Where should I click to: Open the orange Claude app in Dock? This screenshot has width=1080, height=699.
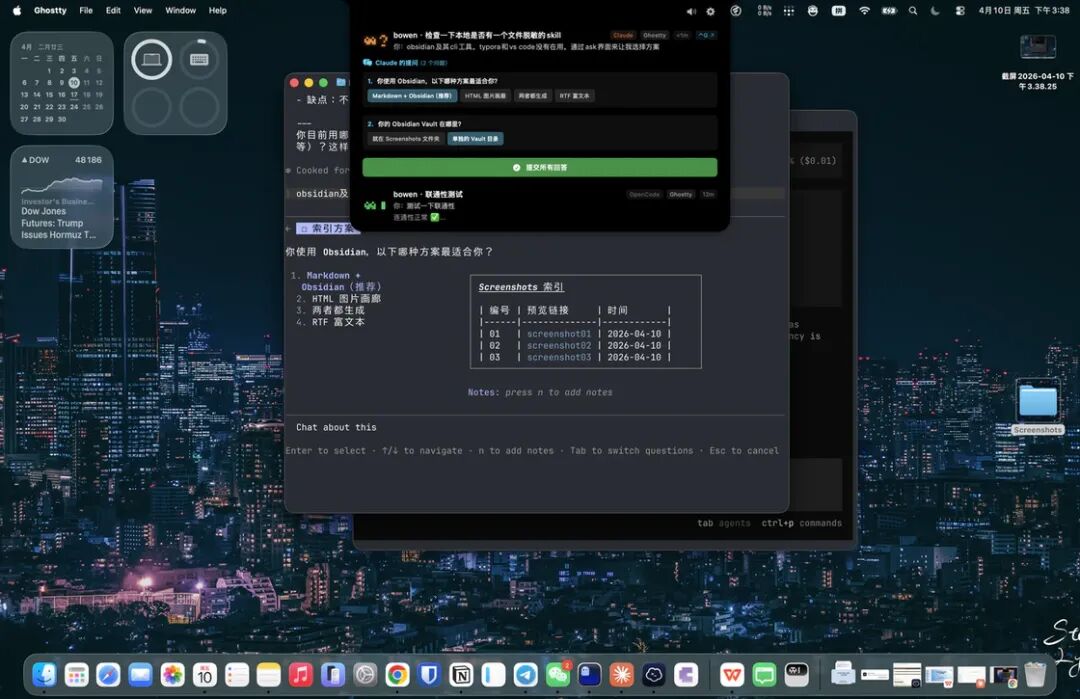[x=621, y=675]
